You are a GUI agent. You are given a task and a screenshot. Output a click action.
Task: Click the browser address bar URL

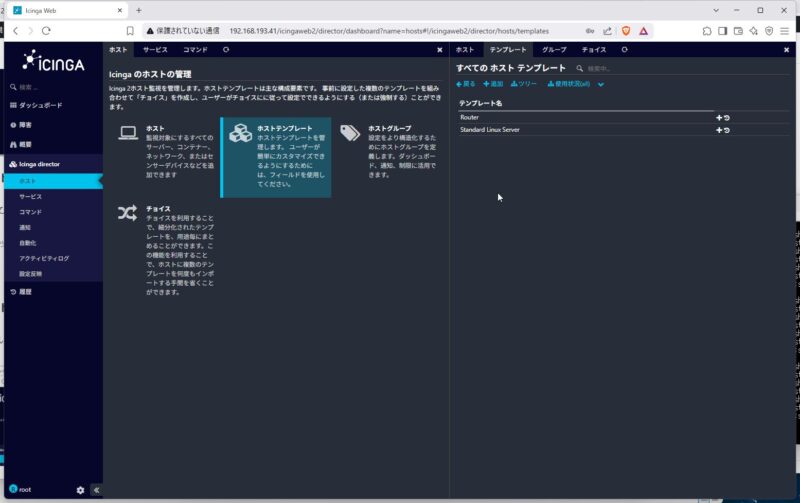click(x=389, y=31)
